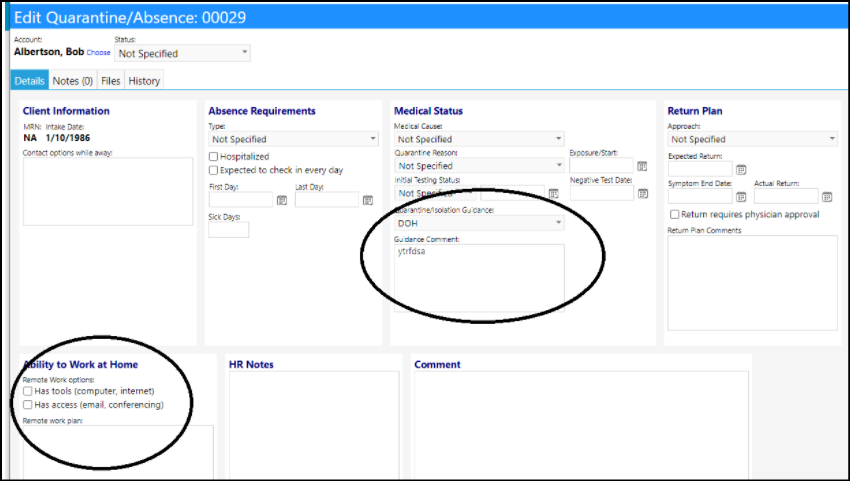The width and height of the screenshot is (850, 481).
Task: Open calendar picker for Symptom End Date
Action: [x=741, y=197]
